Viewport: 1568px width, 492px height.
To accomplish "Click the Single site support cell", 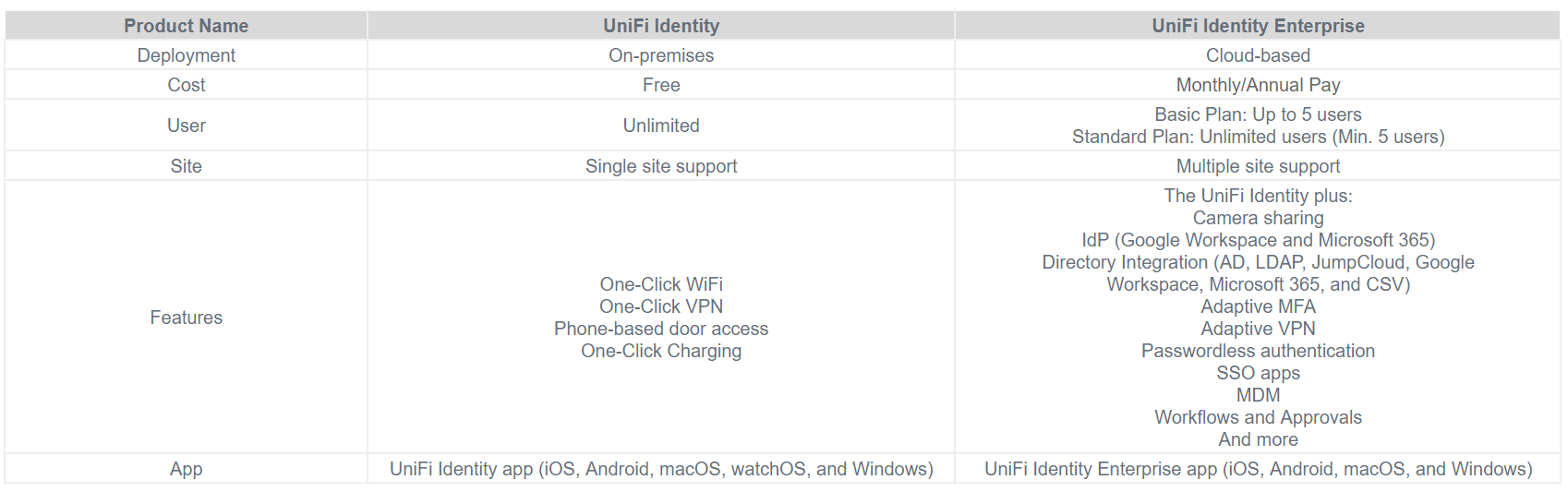I will tap(661, 166).
